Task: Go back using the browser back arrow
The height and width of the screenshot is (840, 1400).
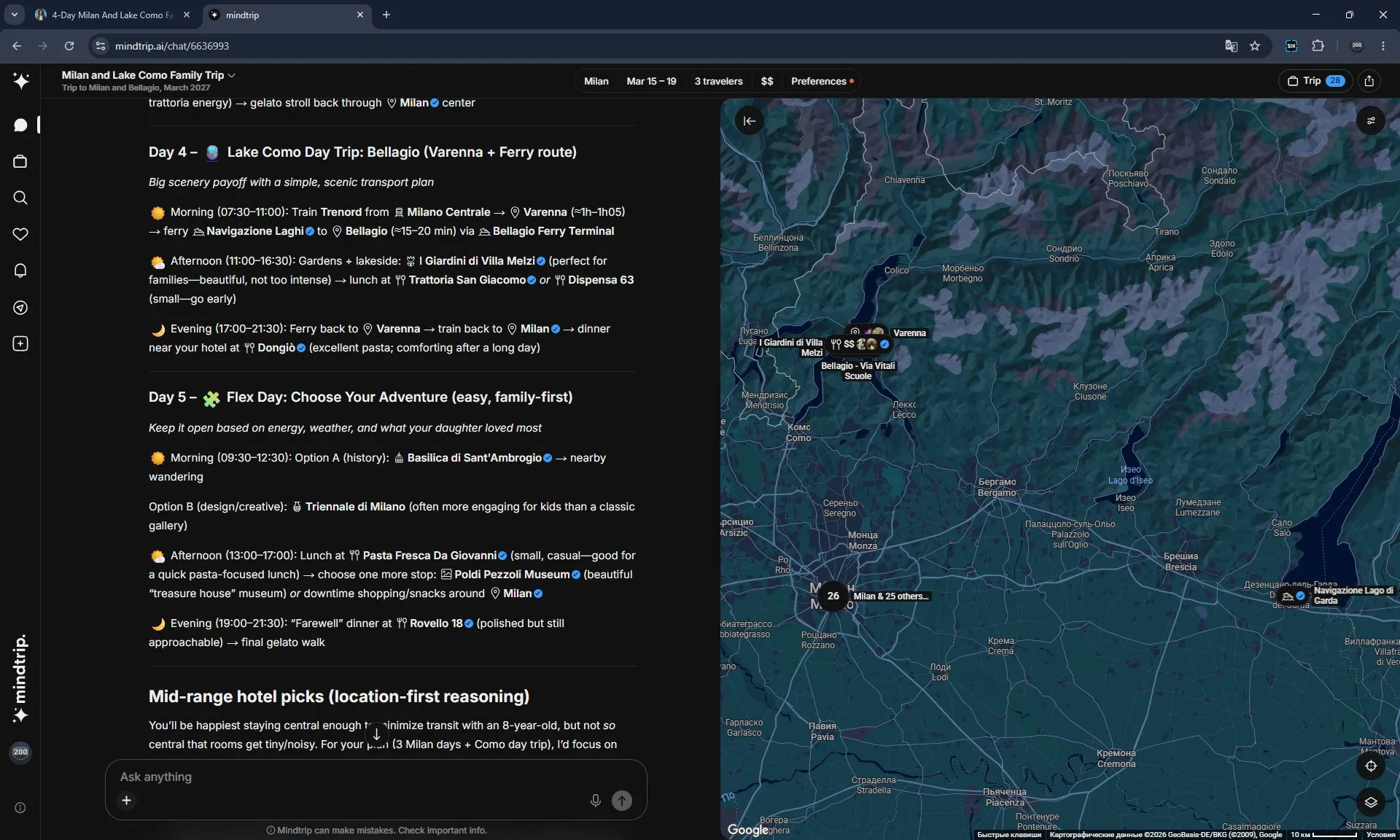Action: pyautogui.click(x=17, y=46)
